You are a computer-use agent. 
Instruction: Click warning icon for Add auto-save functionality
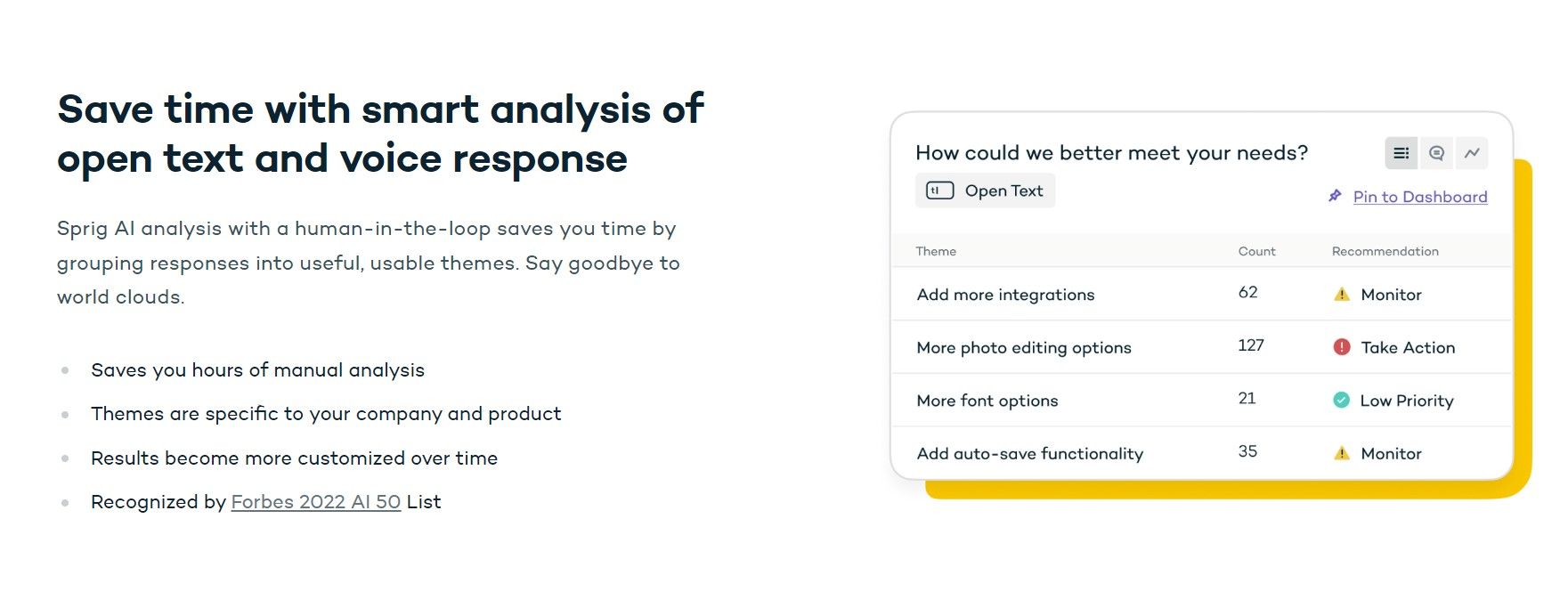(x=1342, y=453)
